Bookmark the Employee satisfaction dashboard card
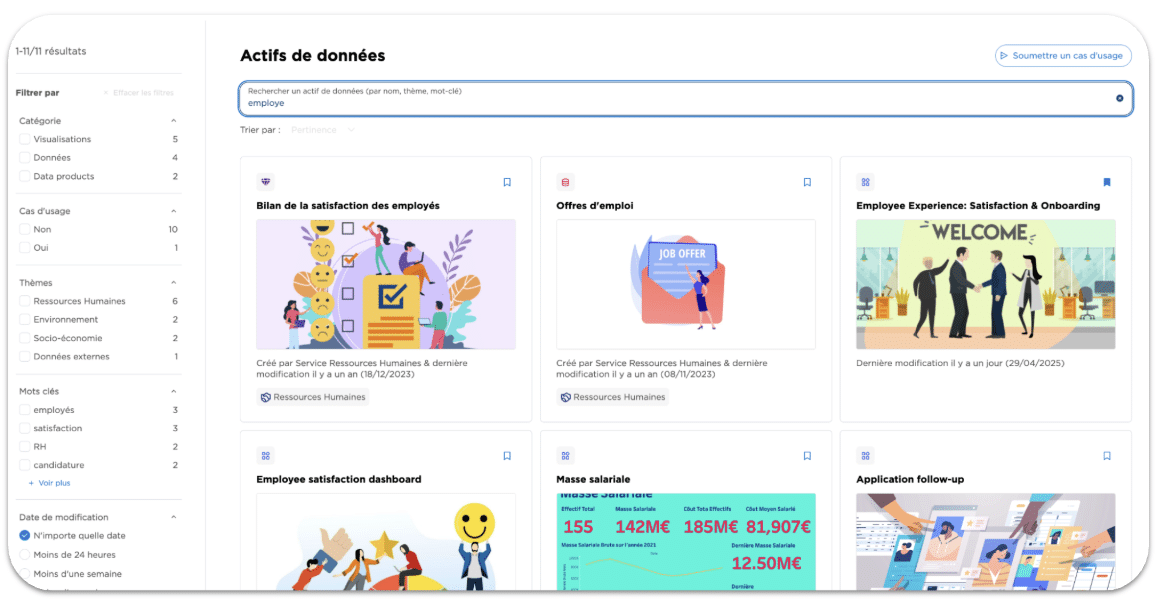The width and height of the screenshot is (1158, 602). (507, 456)
